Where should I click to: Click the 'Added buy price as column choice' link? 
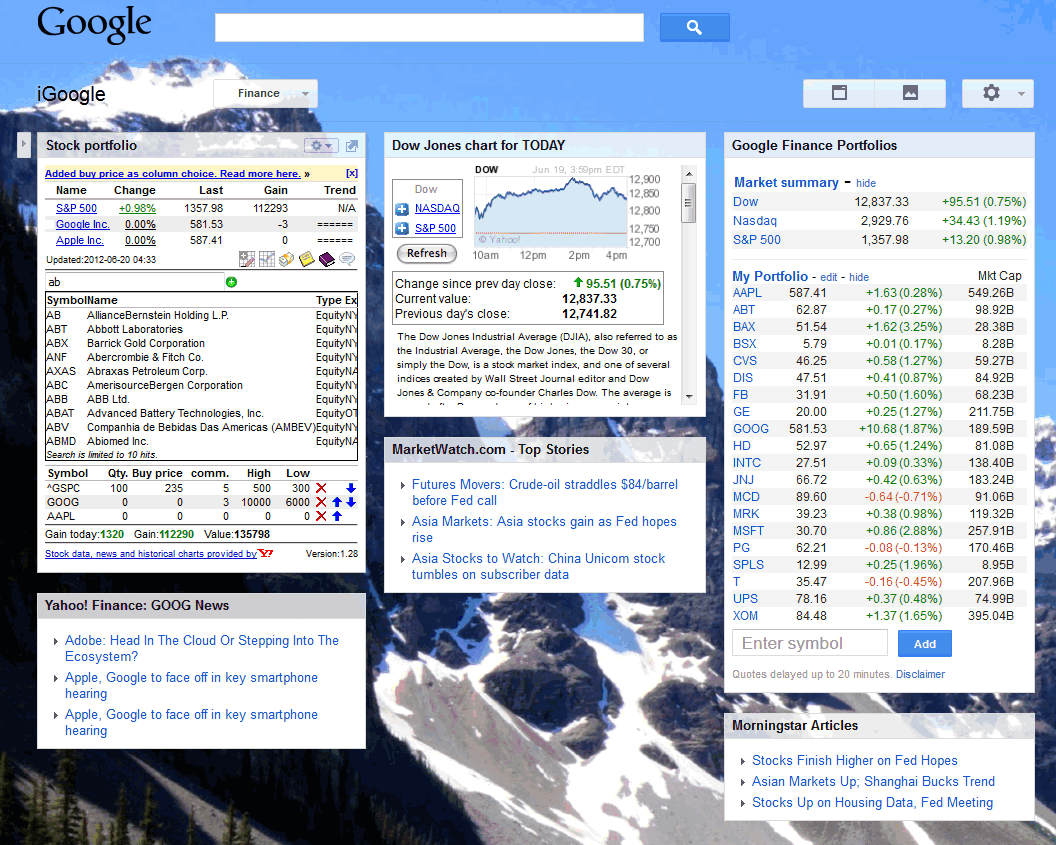[172, 174]
